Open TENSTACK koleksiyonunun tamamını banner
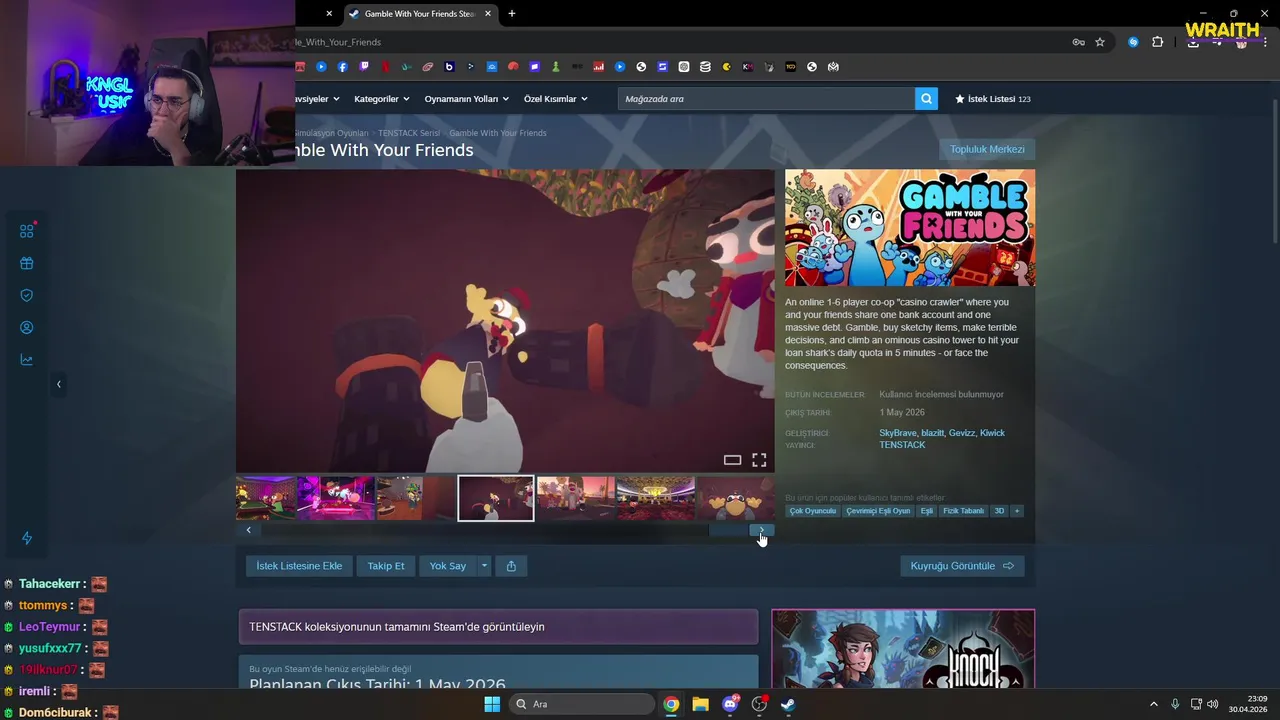This screenshot has height=720, width=1280. pyautogui.click(x=498, y=627)
